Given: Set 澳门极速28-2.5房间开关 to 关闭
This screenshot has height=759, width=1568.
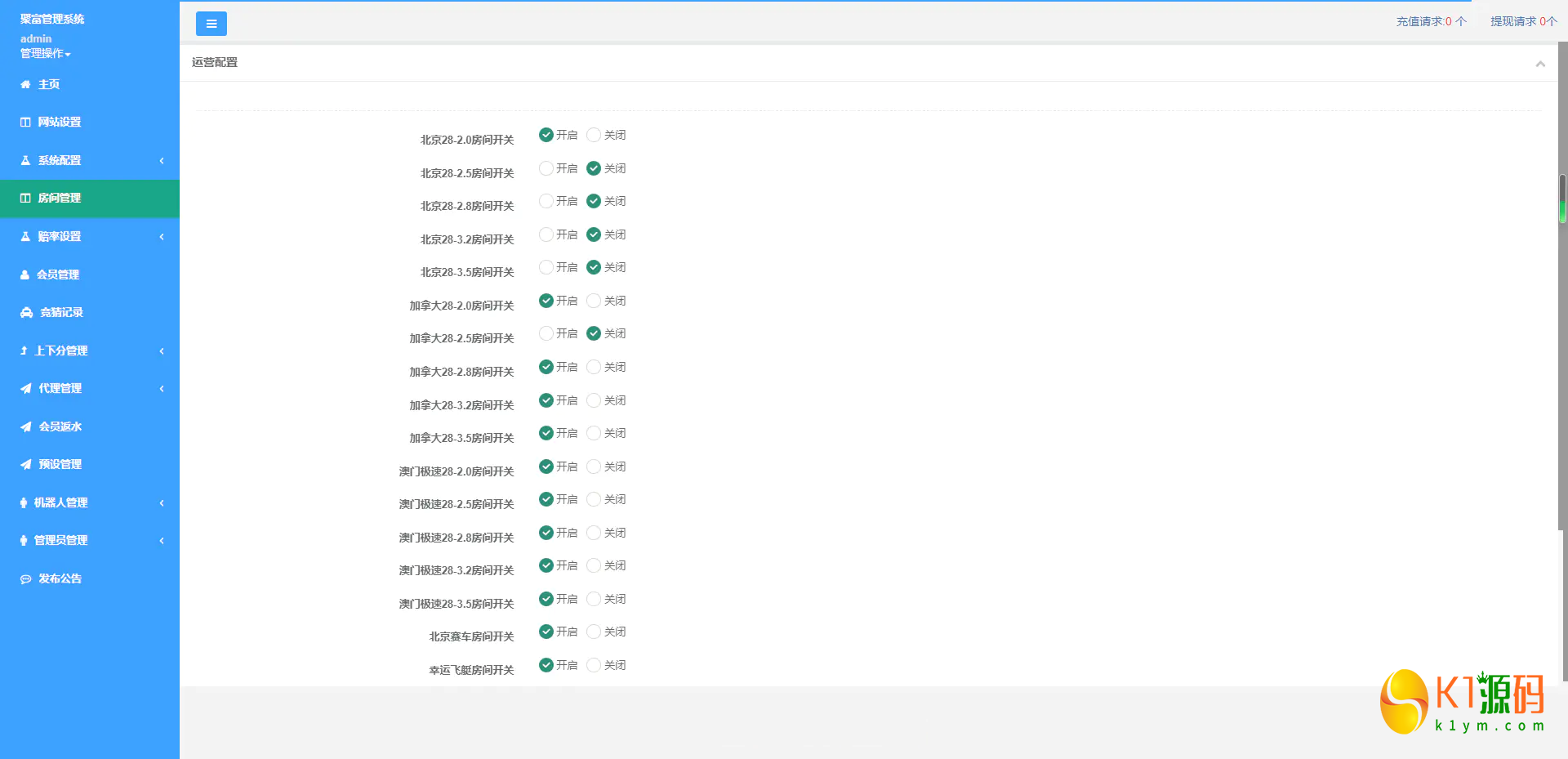Looking at the screenshot, I should [594, 499].
